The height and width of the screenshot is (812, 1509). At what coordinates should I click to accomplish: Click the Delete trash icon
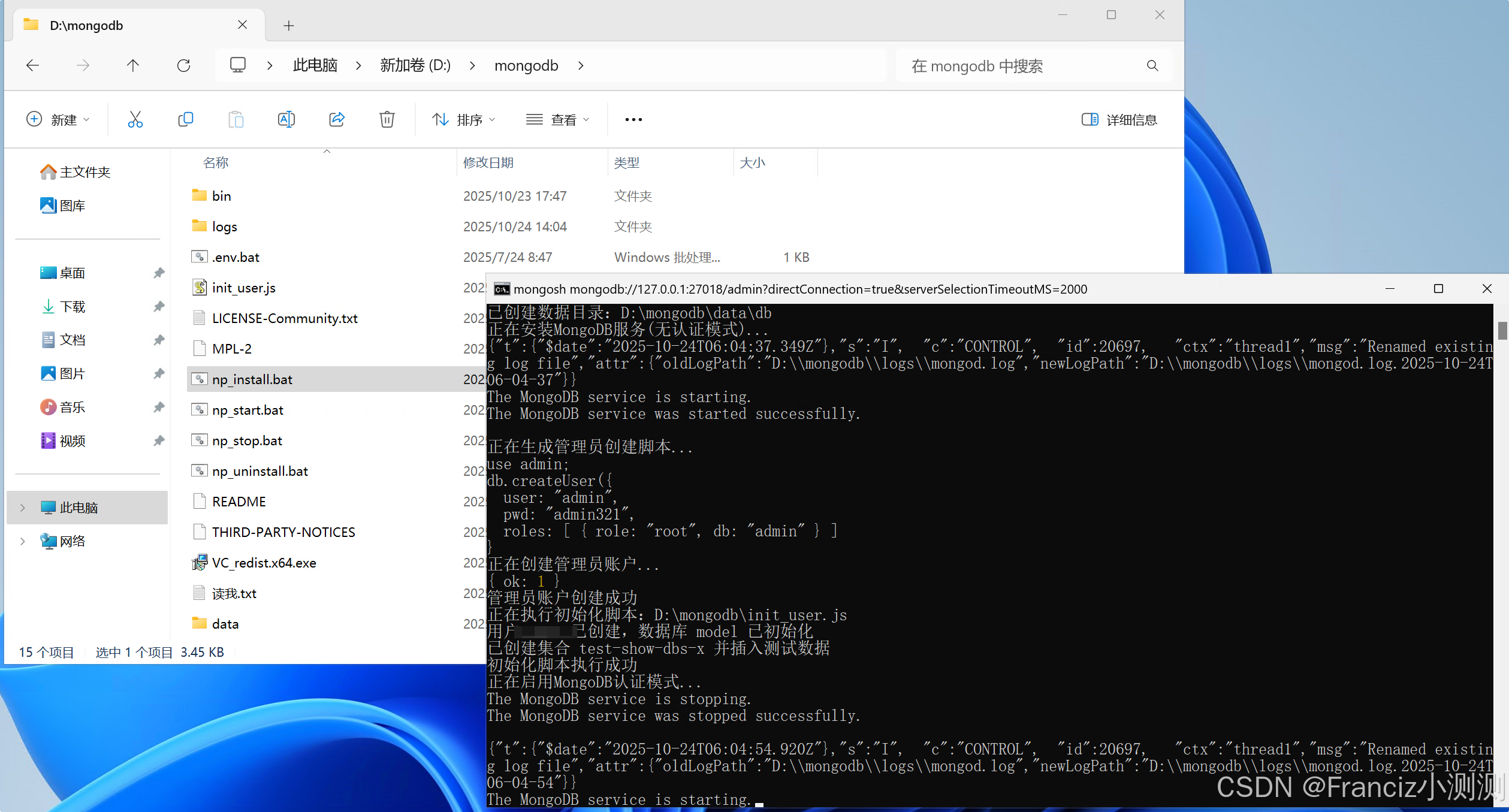click(387, 120)
